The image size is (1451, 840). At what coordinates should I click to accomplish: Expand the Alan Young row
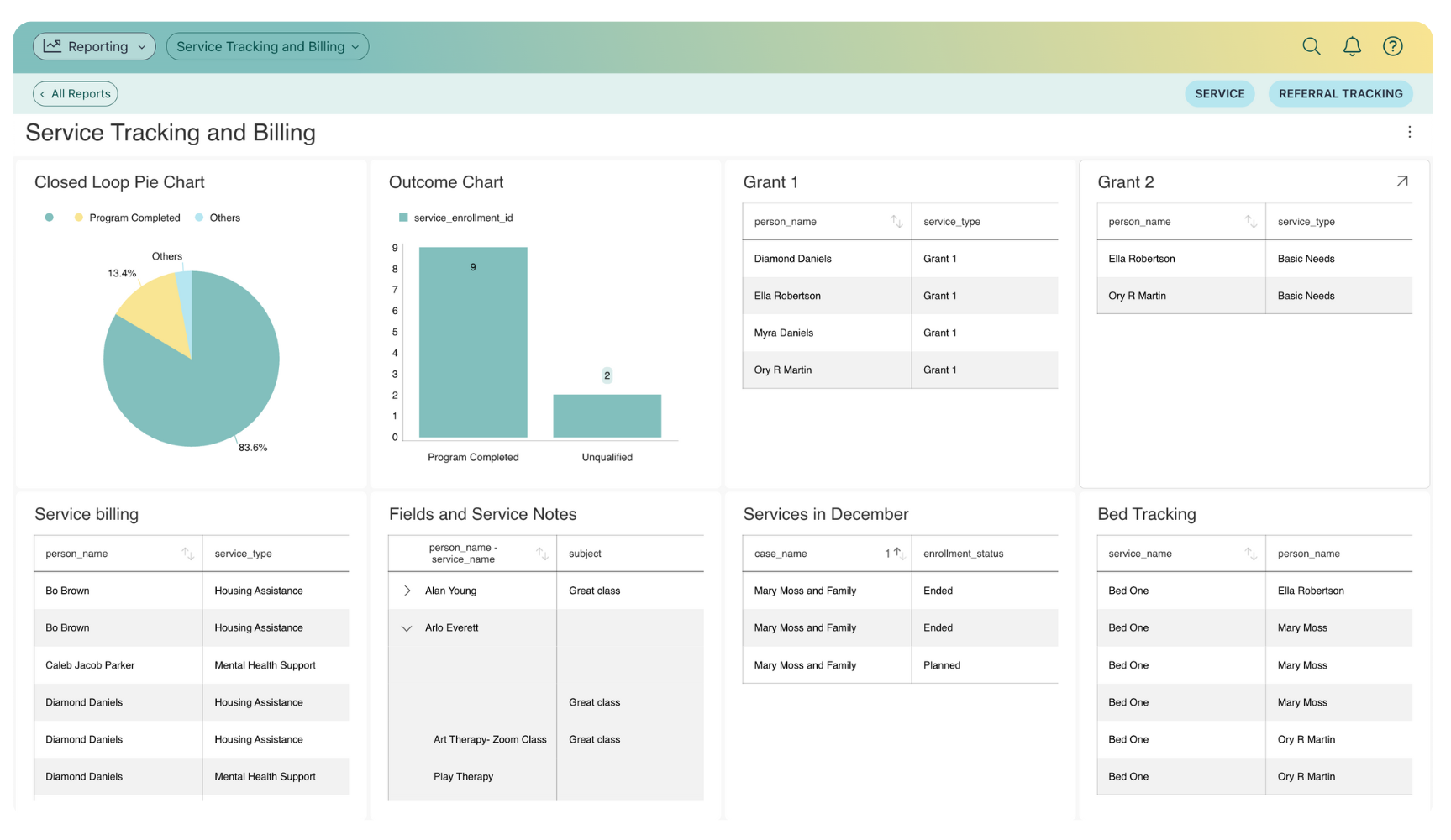click(406, 590)
